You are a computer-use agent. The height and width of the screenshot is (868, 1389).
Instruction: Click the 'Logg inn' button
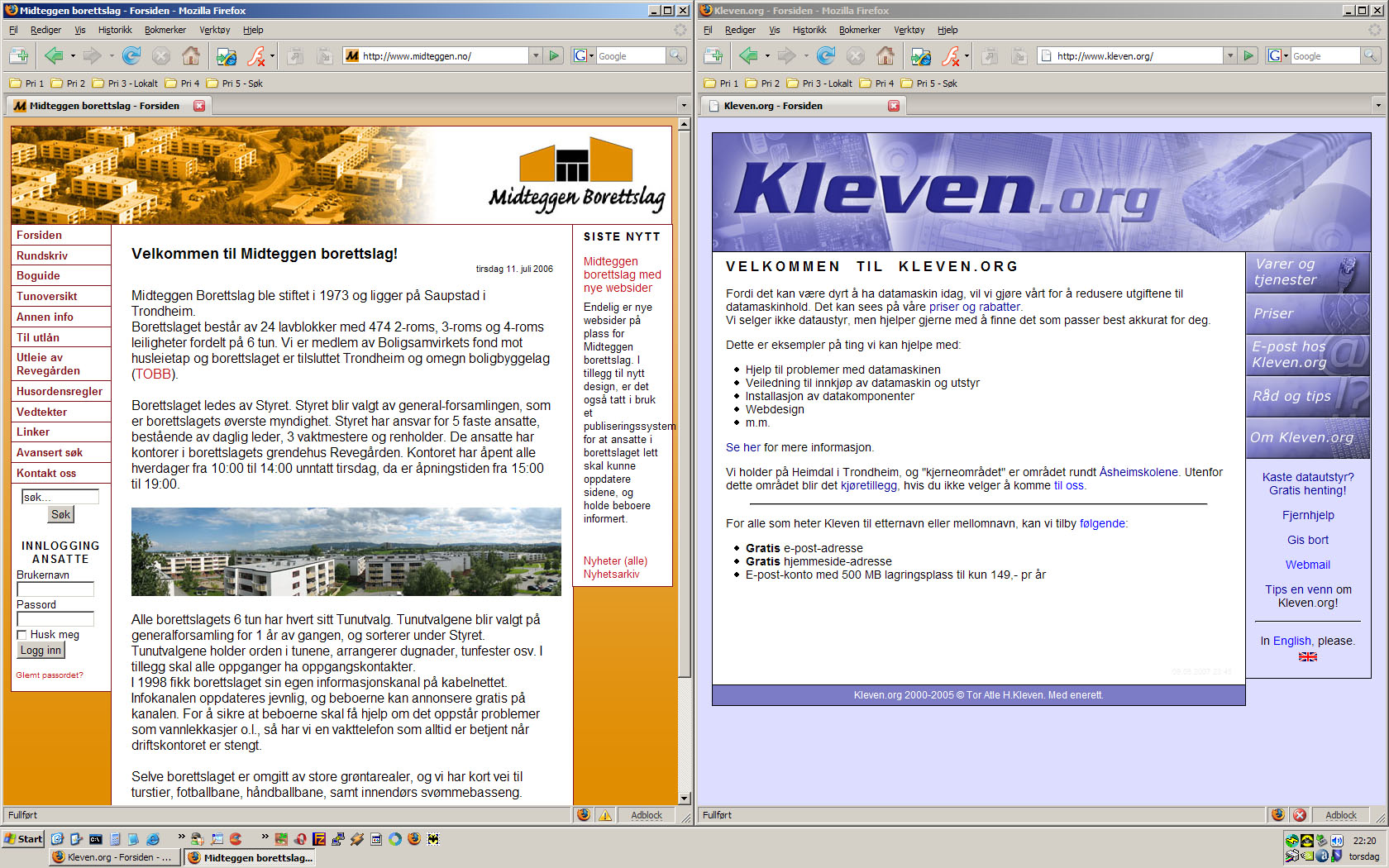coord(41,651)
